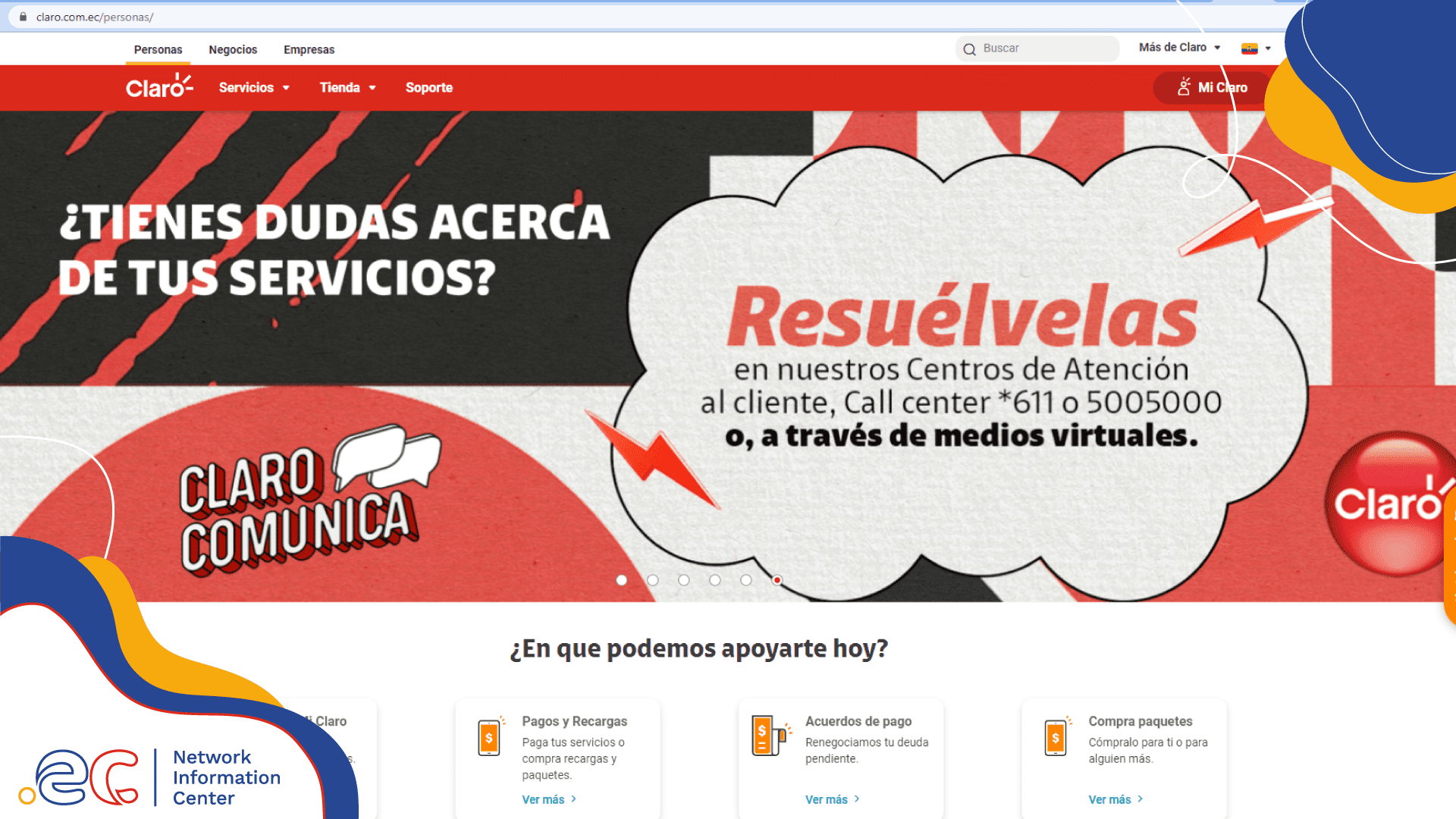Viewport: 1456px width, 819px height.
Task: Select the first carousel slide dot
Action: tap(622, 580)
